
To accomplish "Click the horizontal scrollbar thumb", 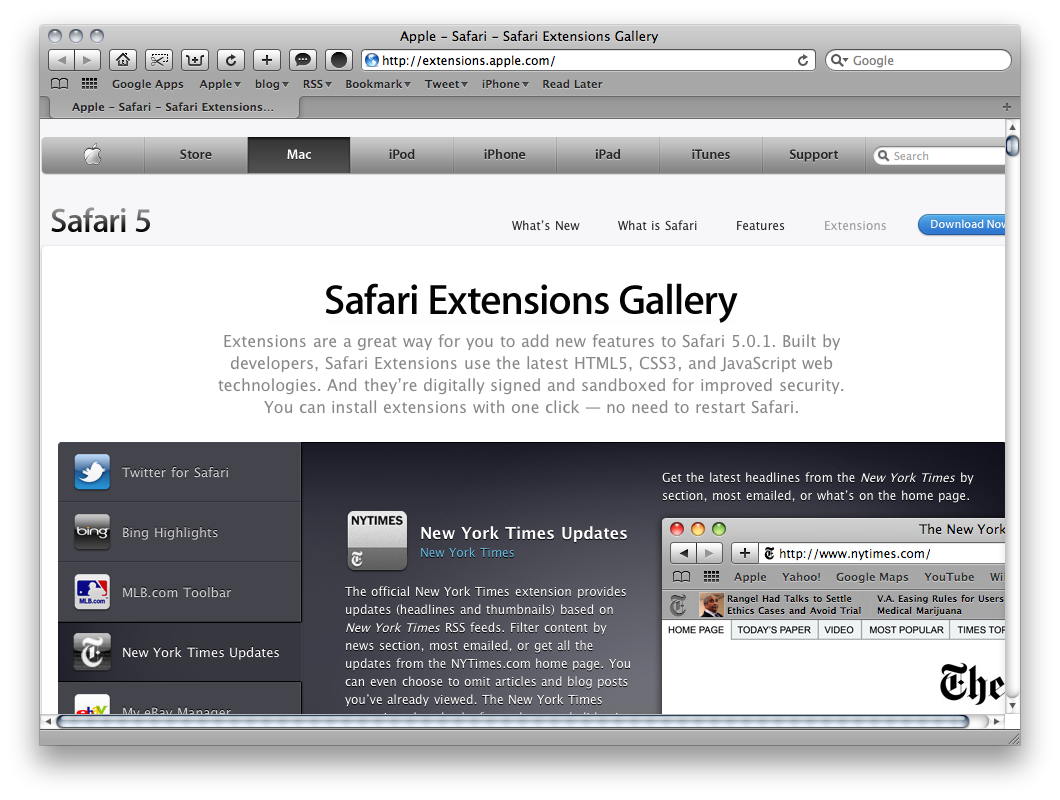I will (514, 722).
